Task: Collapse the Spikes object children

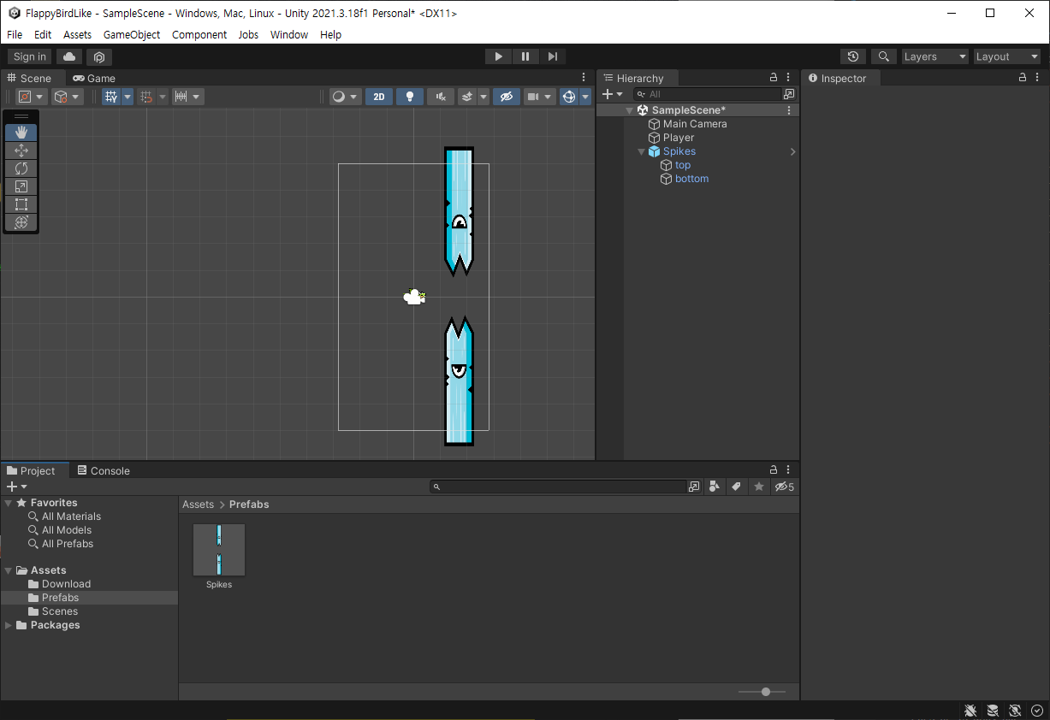Action: 641,152
